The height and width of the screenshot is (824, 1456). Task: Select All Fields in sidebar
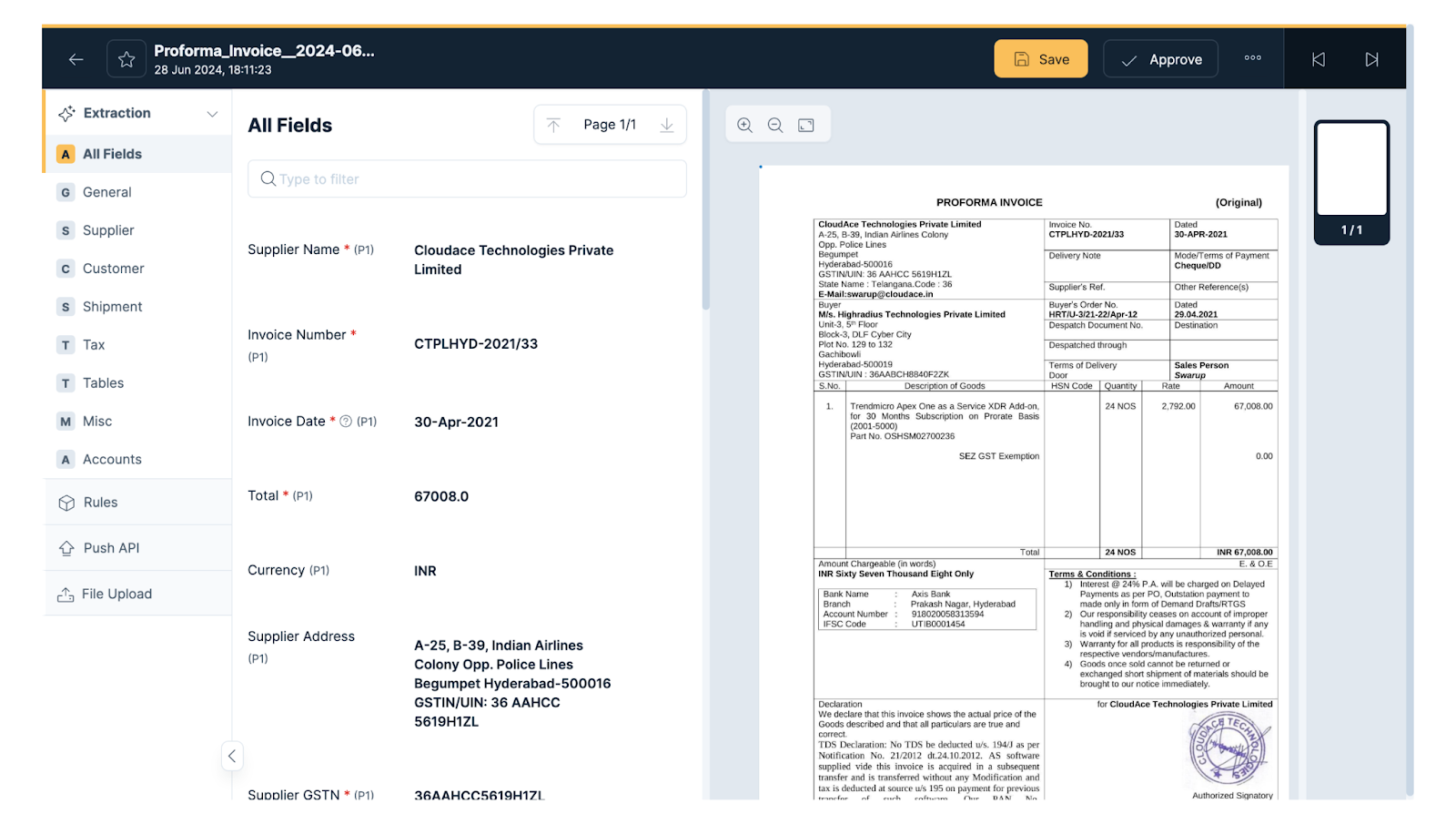pyautogui.click(x=138, y=154)
